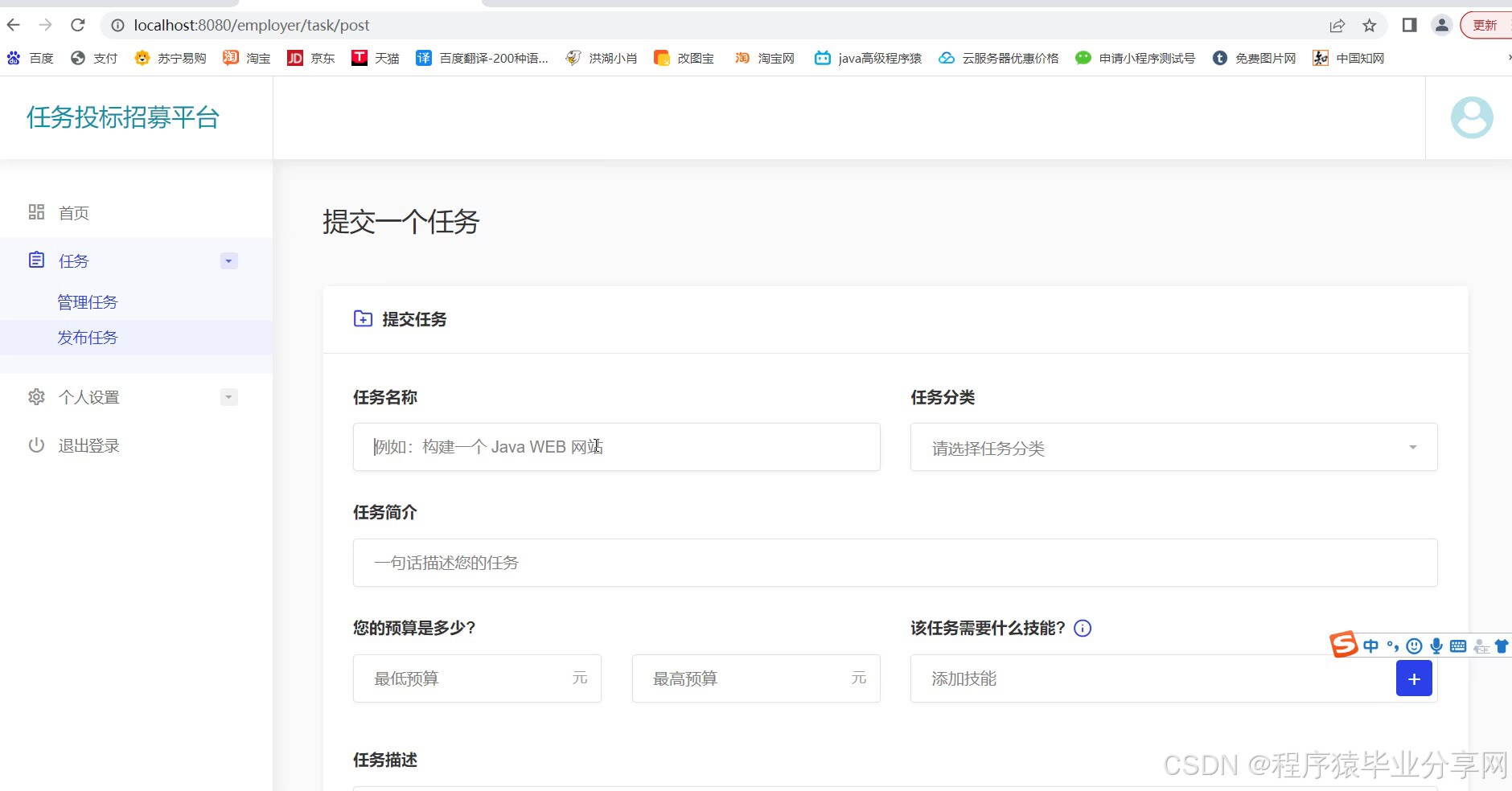Screen dimensions: 1512x791
Task: Click the 提交任务 folder-plus icon
Action: click(x=363, y=318)
